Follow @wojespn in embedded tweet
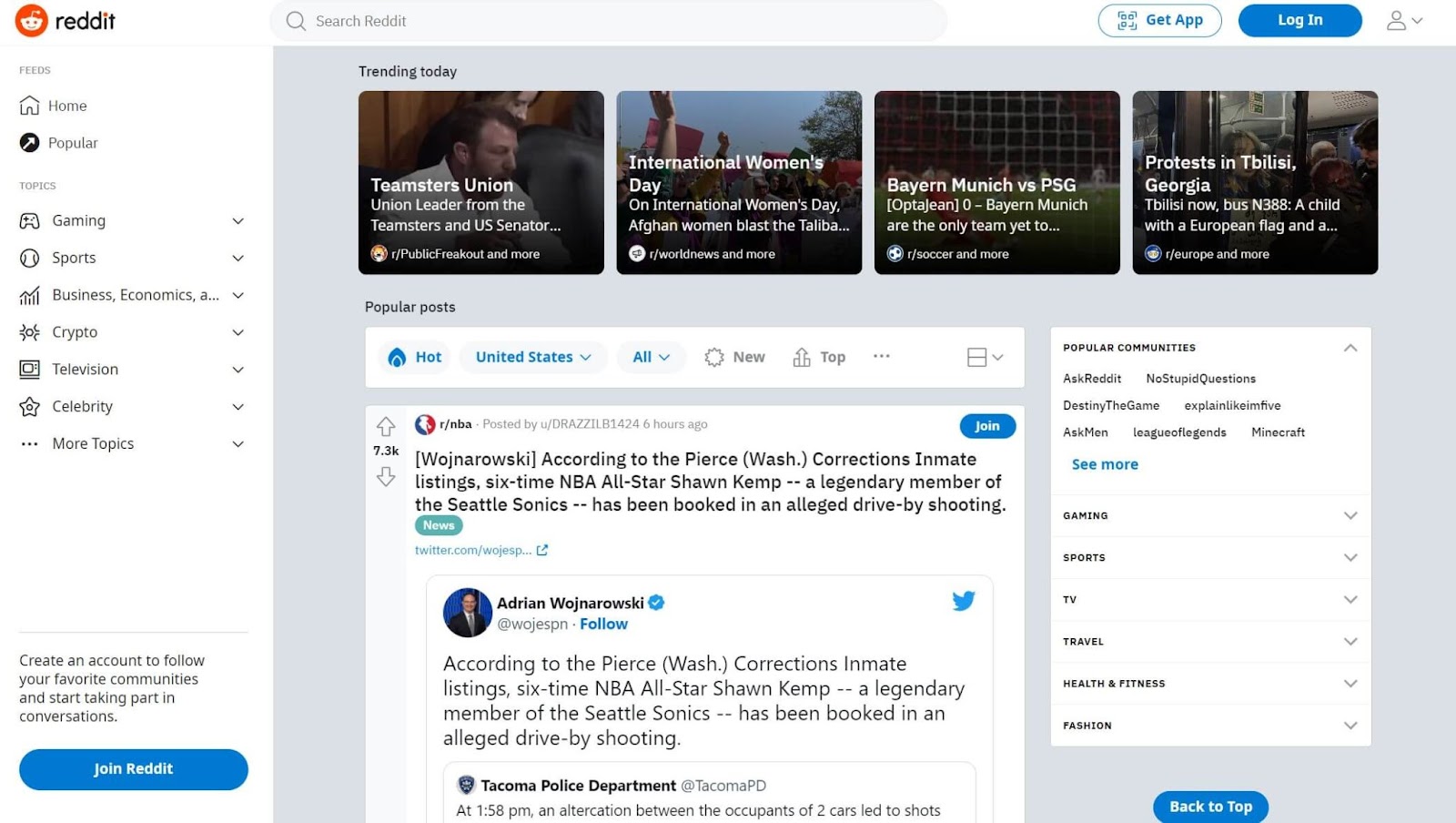This screenshot has height=823, width=1456. pos(603,625)
